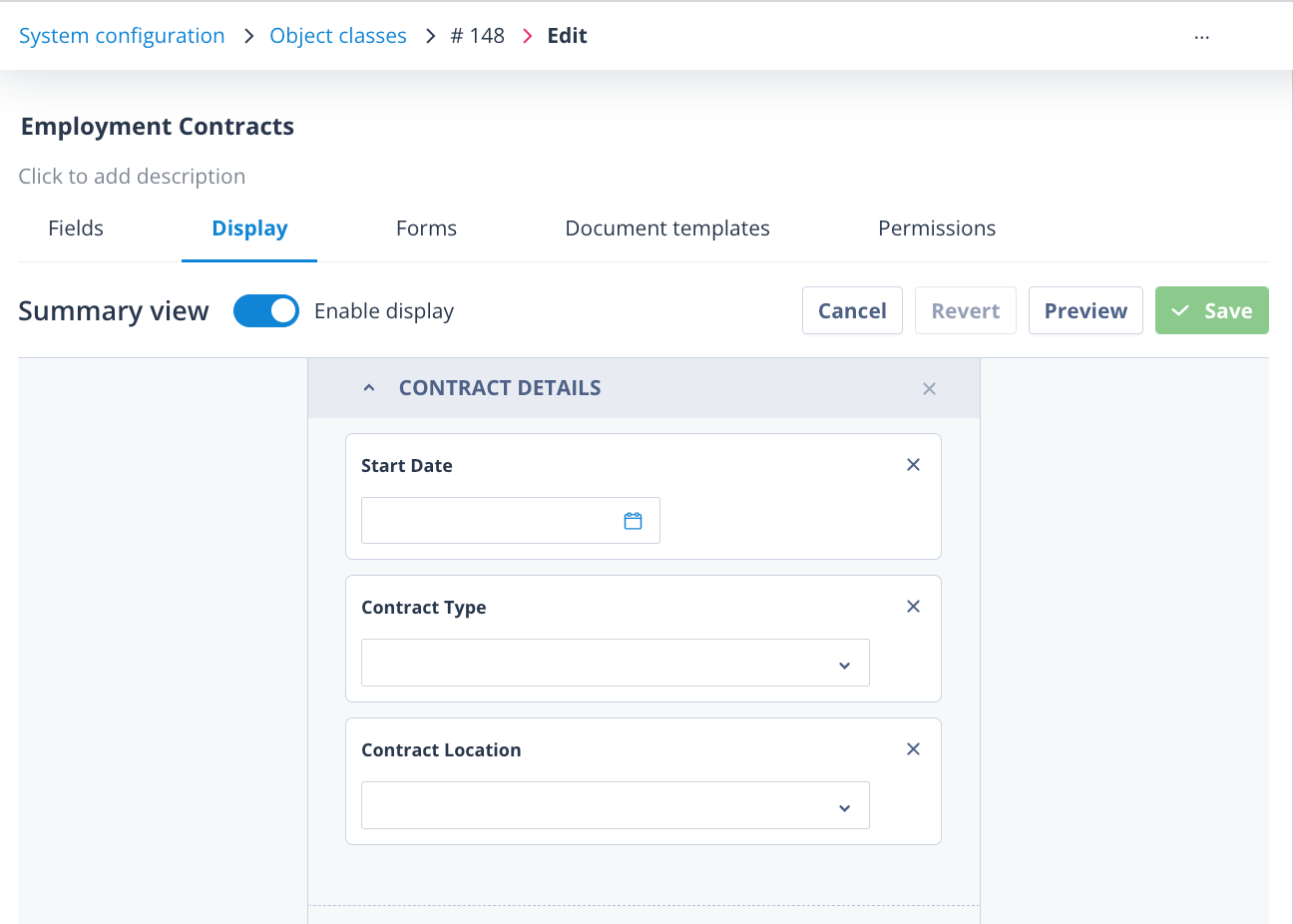The image size is (1293, 924).
Task: Collapse the Contract Details section
Action: pos(369,388)
